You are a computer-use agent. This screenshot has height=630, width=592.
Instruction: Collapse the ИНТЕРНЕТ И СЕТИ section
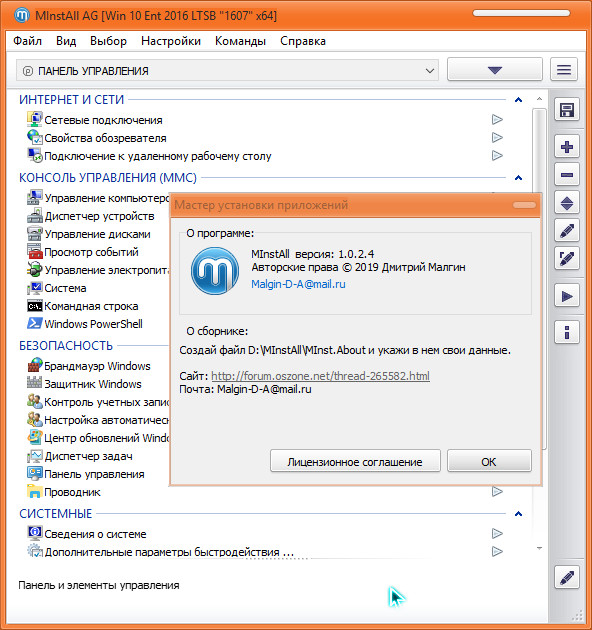[x=518, y=100]
